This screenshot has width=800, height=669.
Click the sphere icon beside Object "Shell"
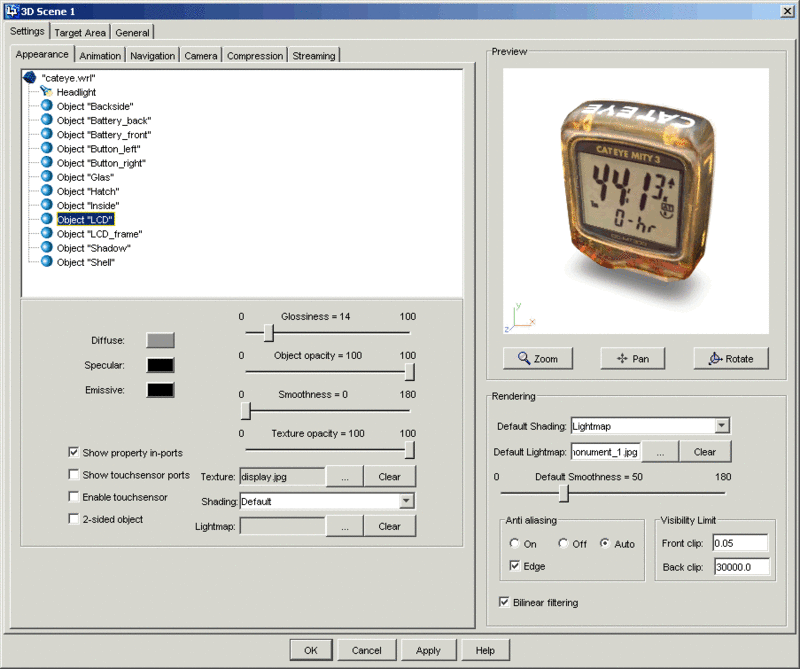[46, 261]
